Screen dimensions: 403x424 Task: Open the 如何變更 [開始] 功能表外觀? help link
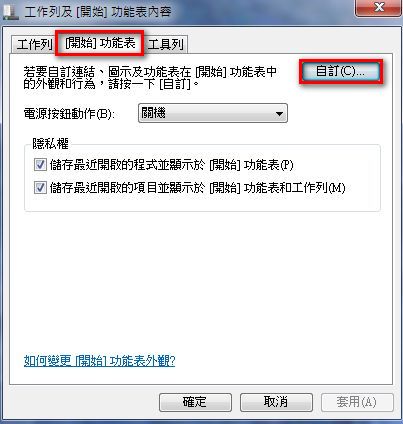(x=100, y=361)
